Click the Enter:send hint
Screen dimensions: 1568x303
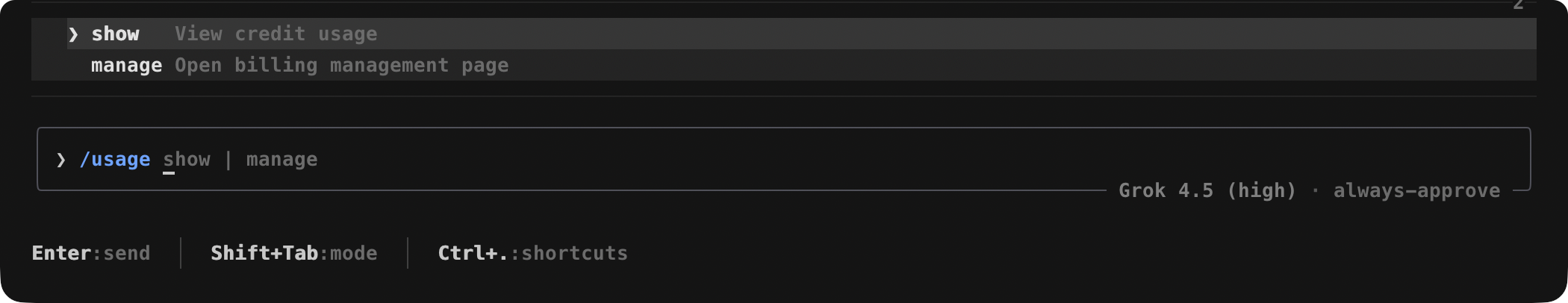91,253
